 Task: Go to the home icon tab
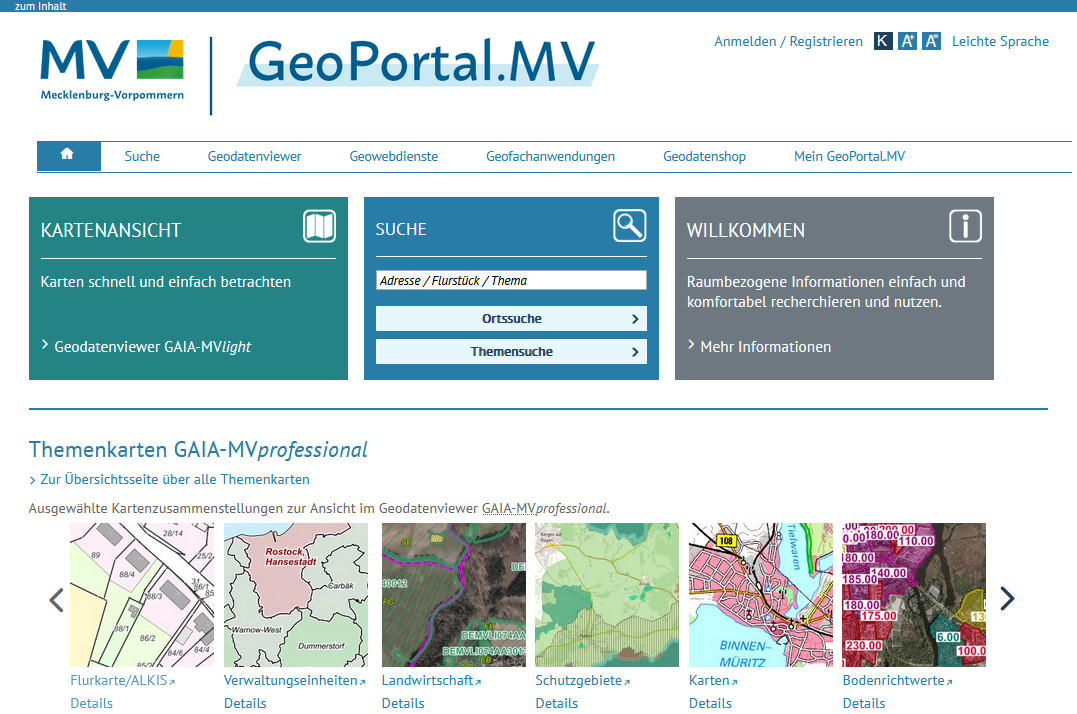tap(68, 156)
